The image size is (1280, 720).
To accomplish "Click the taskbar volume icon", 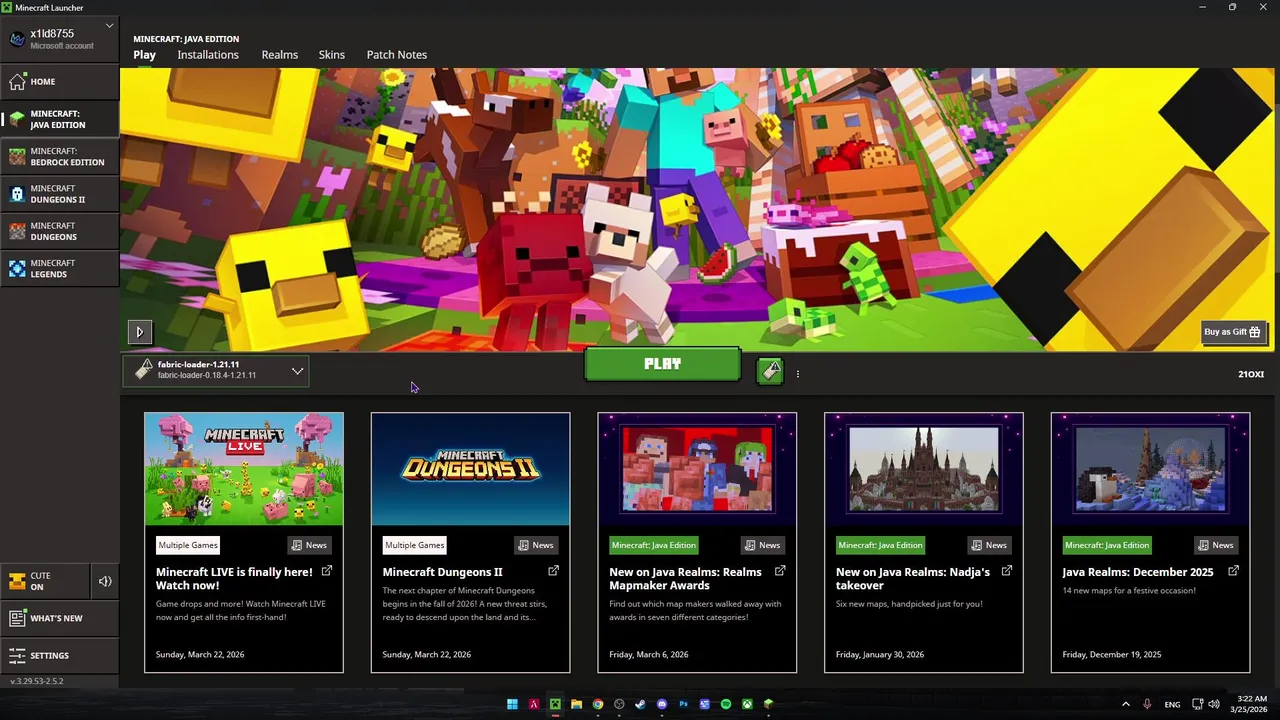I will point(1215,704).
